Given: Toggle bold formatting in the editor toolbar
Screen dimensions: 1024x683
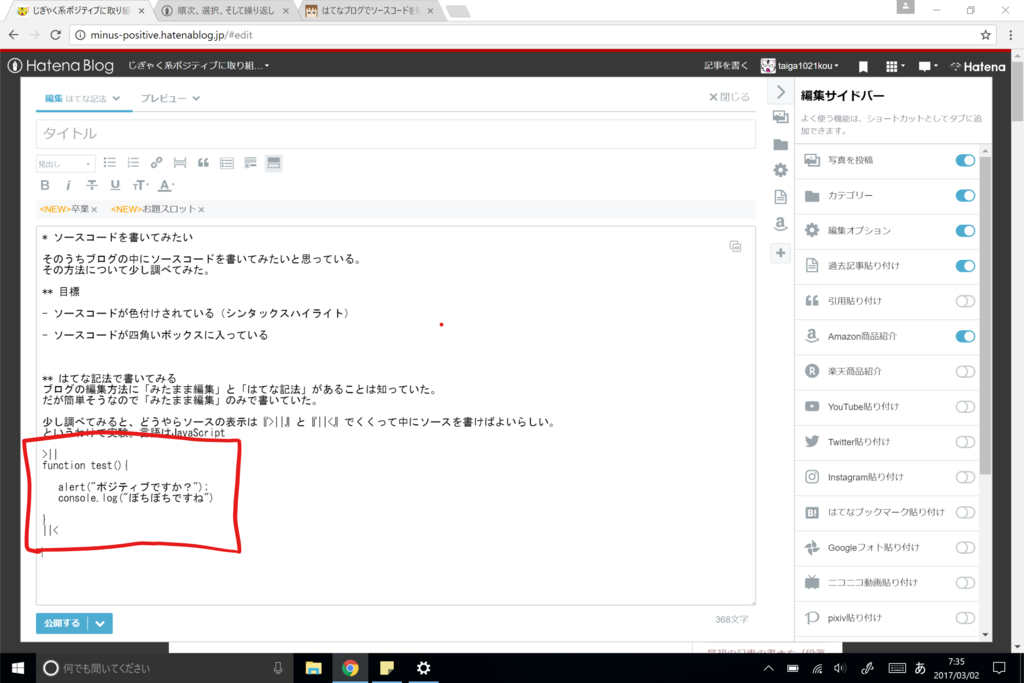Looking at the screenshot, I should click(44, 185).
